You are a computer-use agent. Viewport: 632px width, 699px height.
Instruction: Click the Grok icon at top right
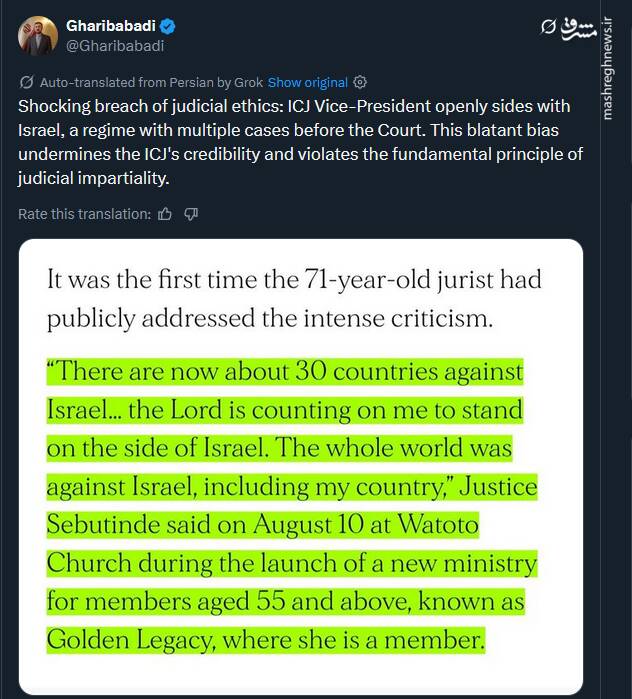(x=547, y=25)
